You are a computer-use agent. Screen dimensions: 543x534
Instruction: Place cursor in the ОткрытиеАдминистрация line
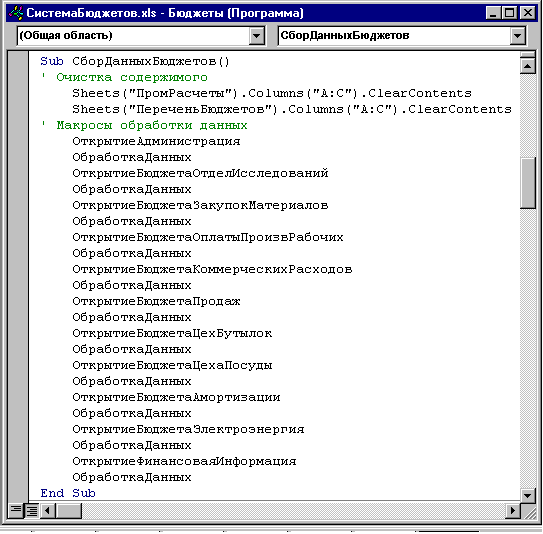coord(156,141)
